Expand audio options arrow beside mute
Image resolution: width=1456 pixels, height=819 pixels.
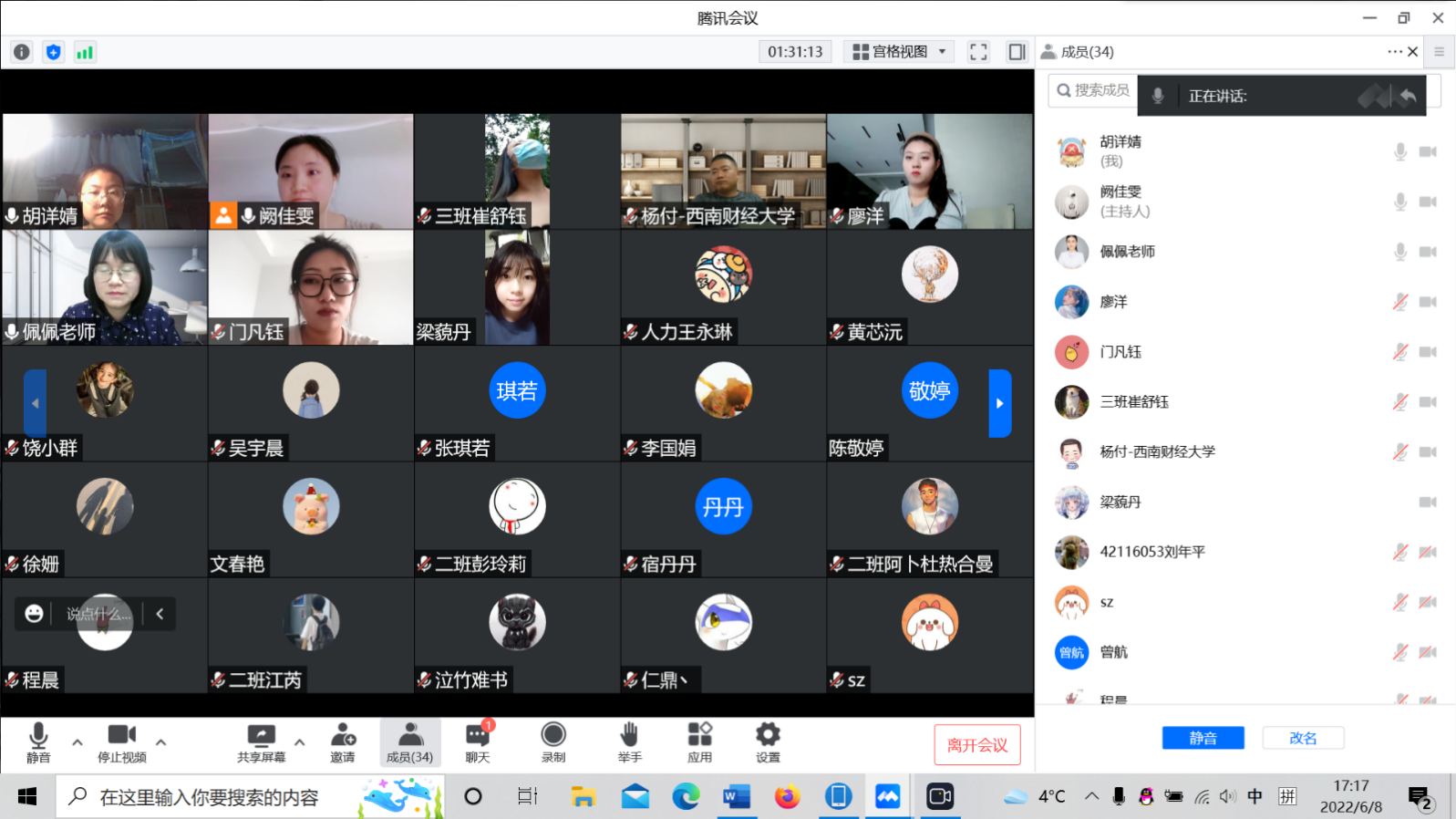(x=77, y=741)
